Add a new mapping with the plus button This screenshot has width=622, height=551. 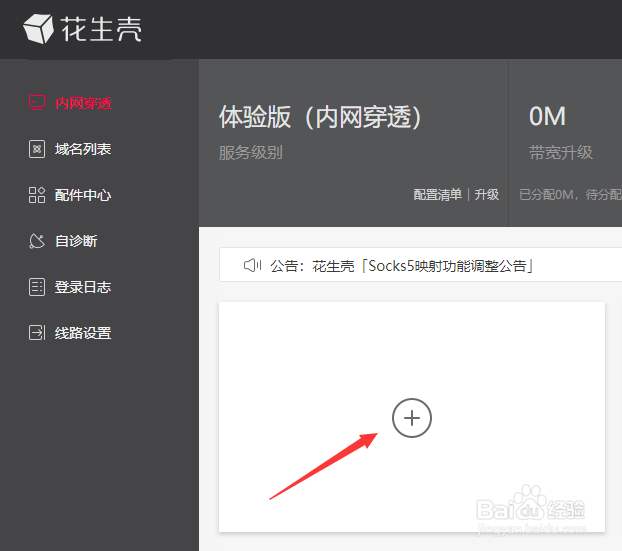point(412,418)
